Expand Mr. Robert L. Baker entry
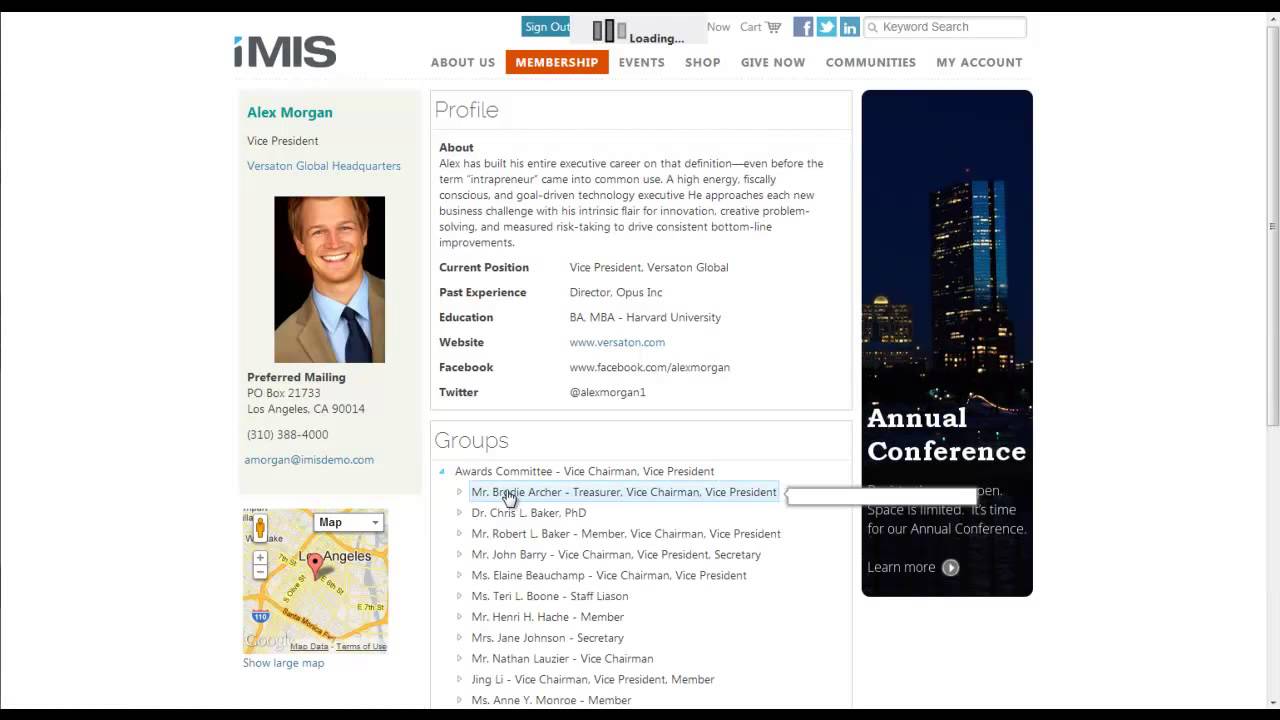 pyautogui.click(x=459, y=534)
